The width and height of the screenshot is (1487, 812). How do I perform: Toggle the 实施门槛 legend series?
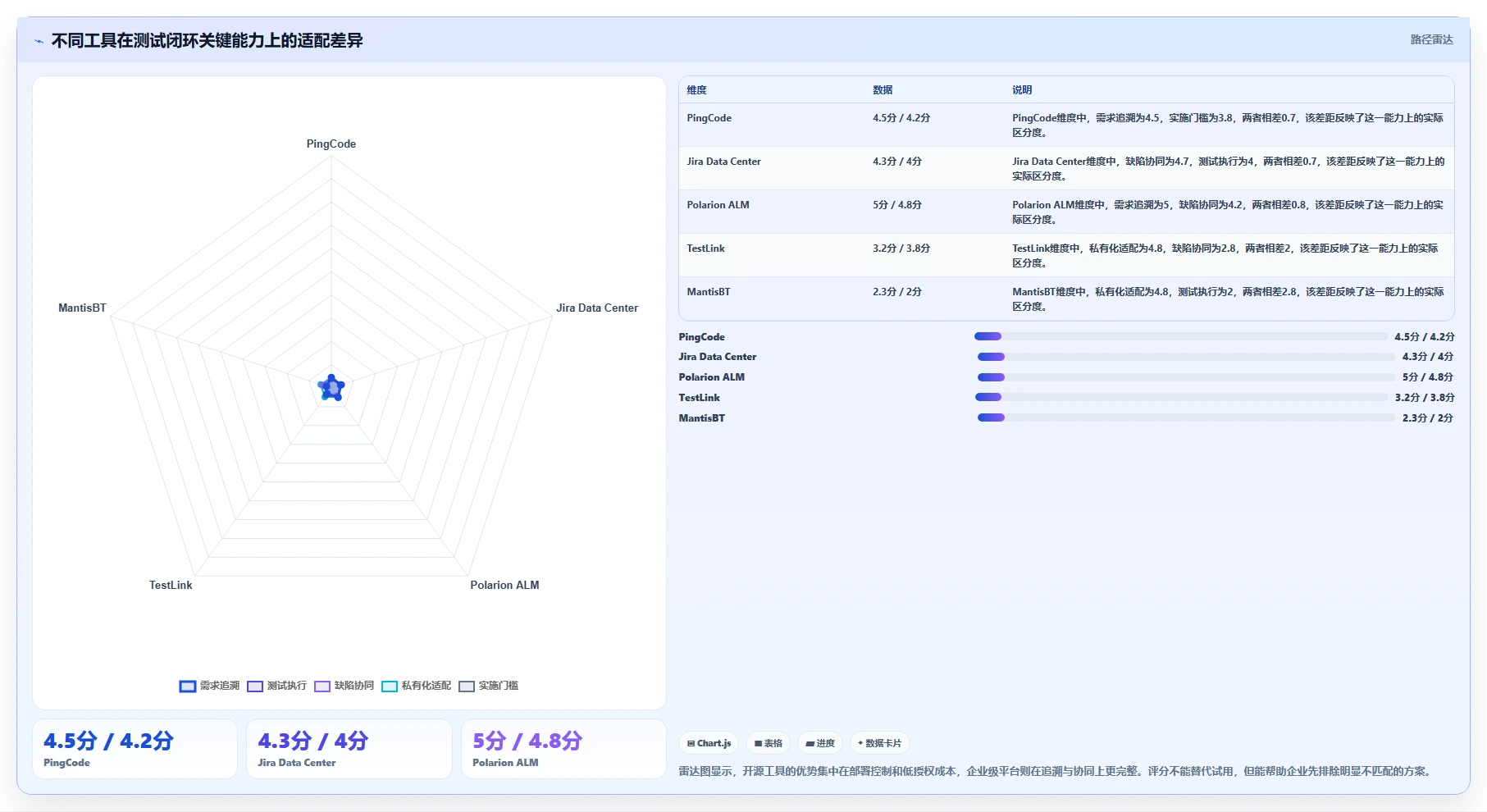click(488, 686)
